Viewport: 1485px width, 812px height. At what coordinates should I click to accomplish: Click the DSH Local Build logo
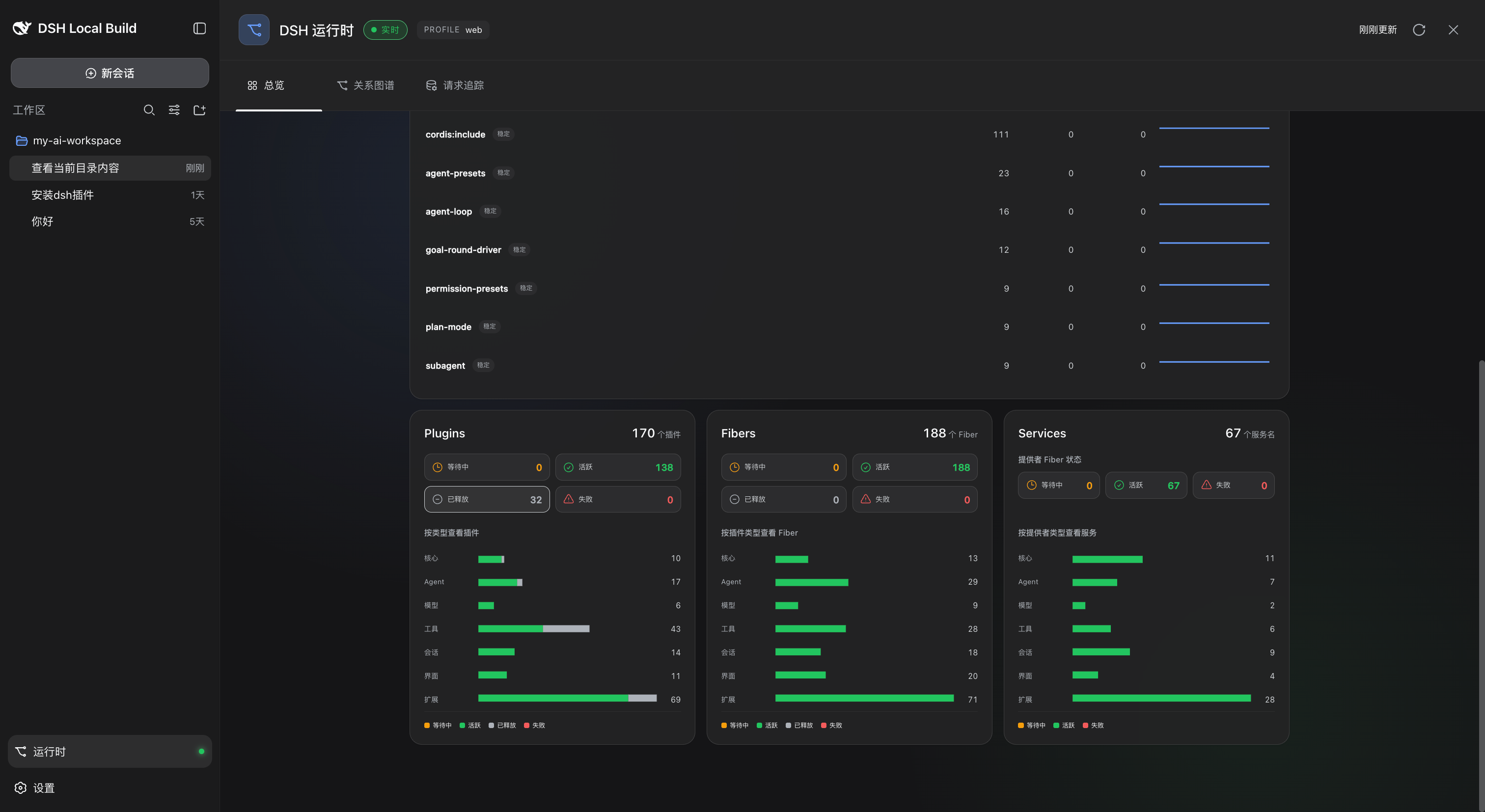pyautogui.click(x=23, y=28)
